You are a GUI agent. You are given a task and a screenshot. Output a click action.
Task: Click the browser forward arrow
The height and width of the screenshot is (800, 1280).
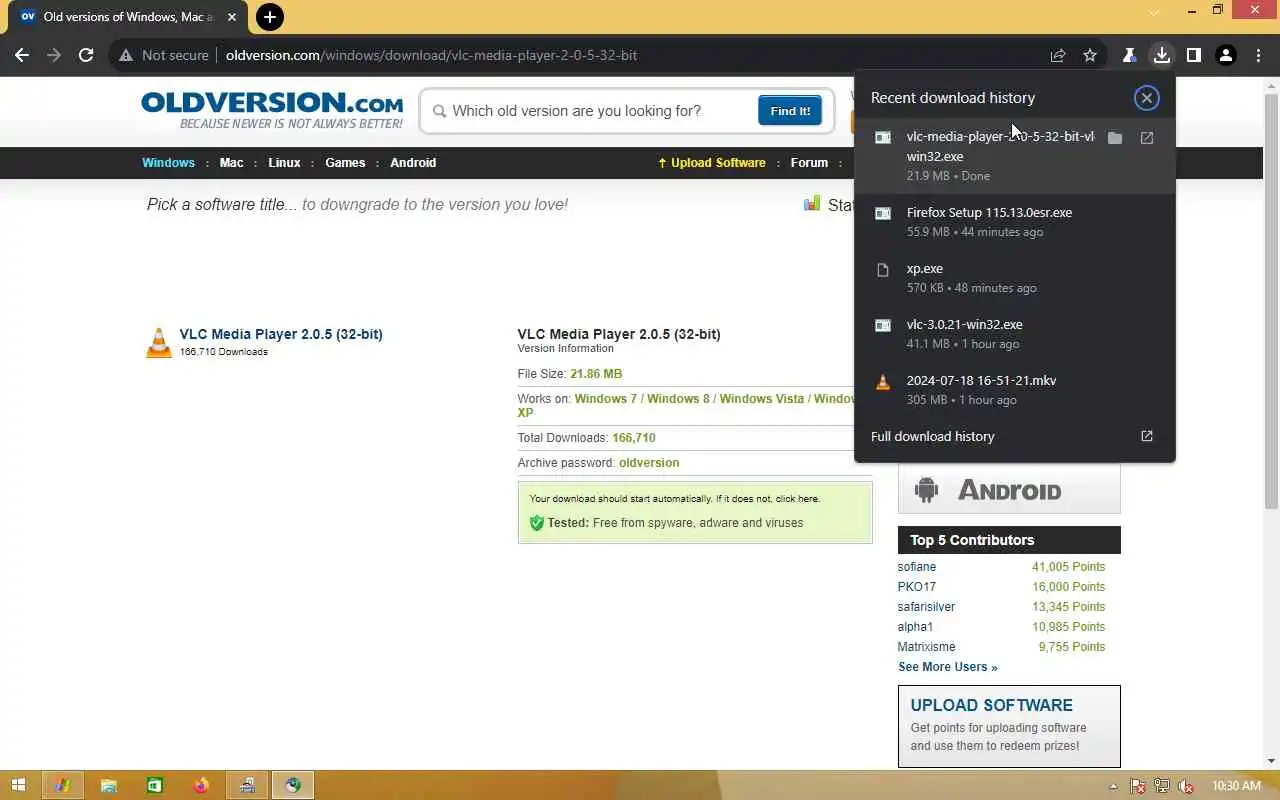point(54,55)
